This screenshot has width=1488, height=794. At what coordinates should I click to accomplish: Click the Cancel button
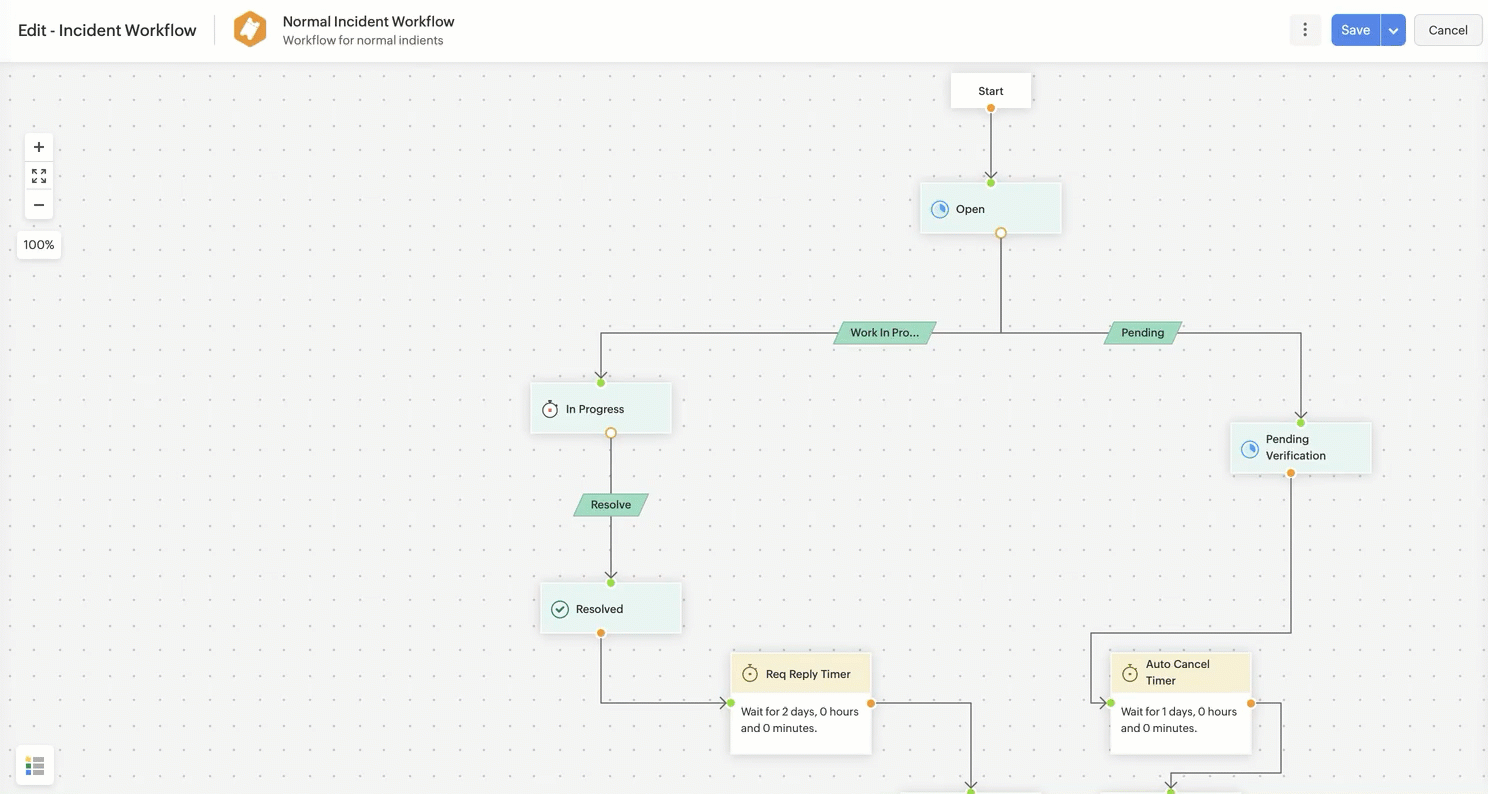[1448, 29]
